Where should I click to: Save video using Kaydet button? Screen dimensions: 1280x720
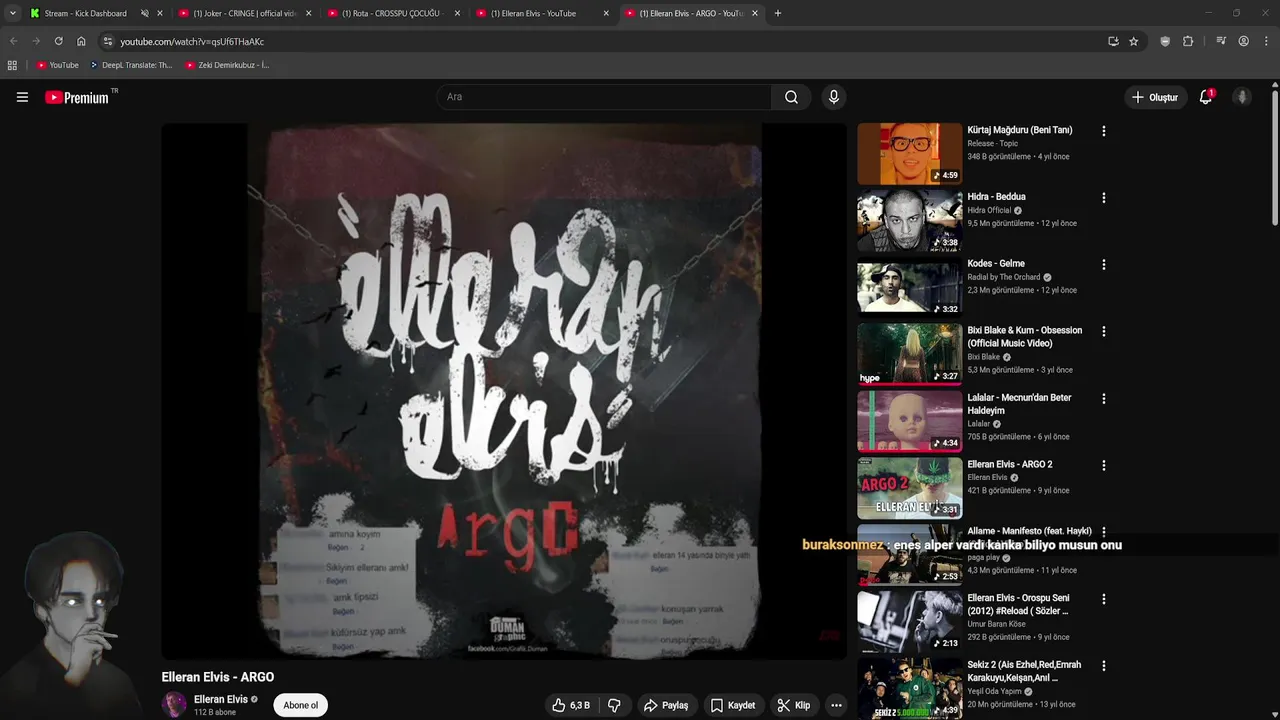[x=732, y=705]
